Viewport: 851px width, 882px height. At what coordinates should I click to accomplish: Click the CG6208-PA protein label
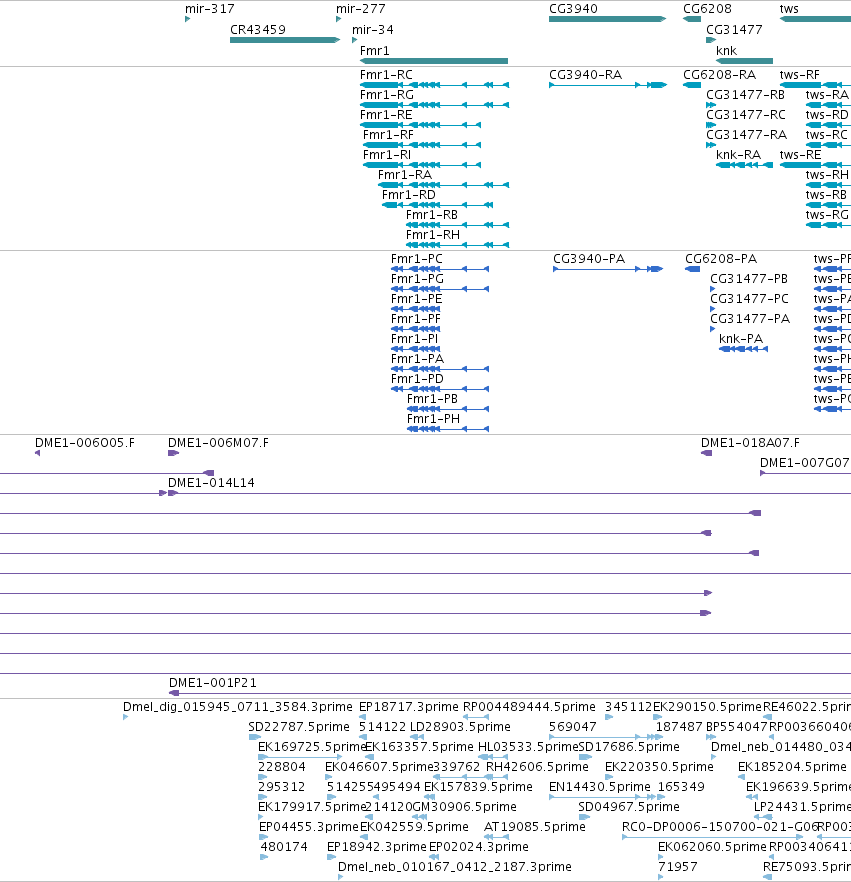(721, 259)
